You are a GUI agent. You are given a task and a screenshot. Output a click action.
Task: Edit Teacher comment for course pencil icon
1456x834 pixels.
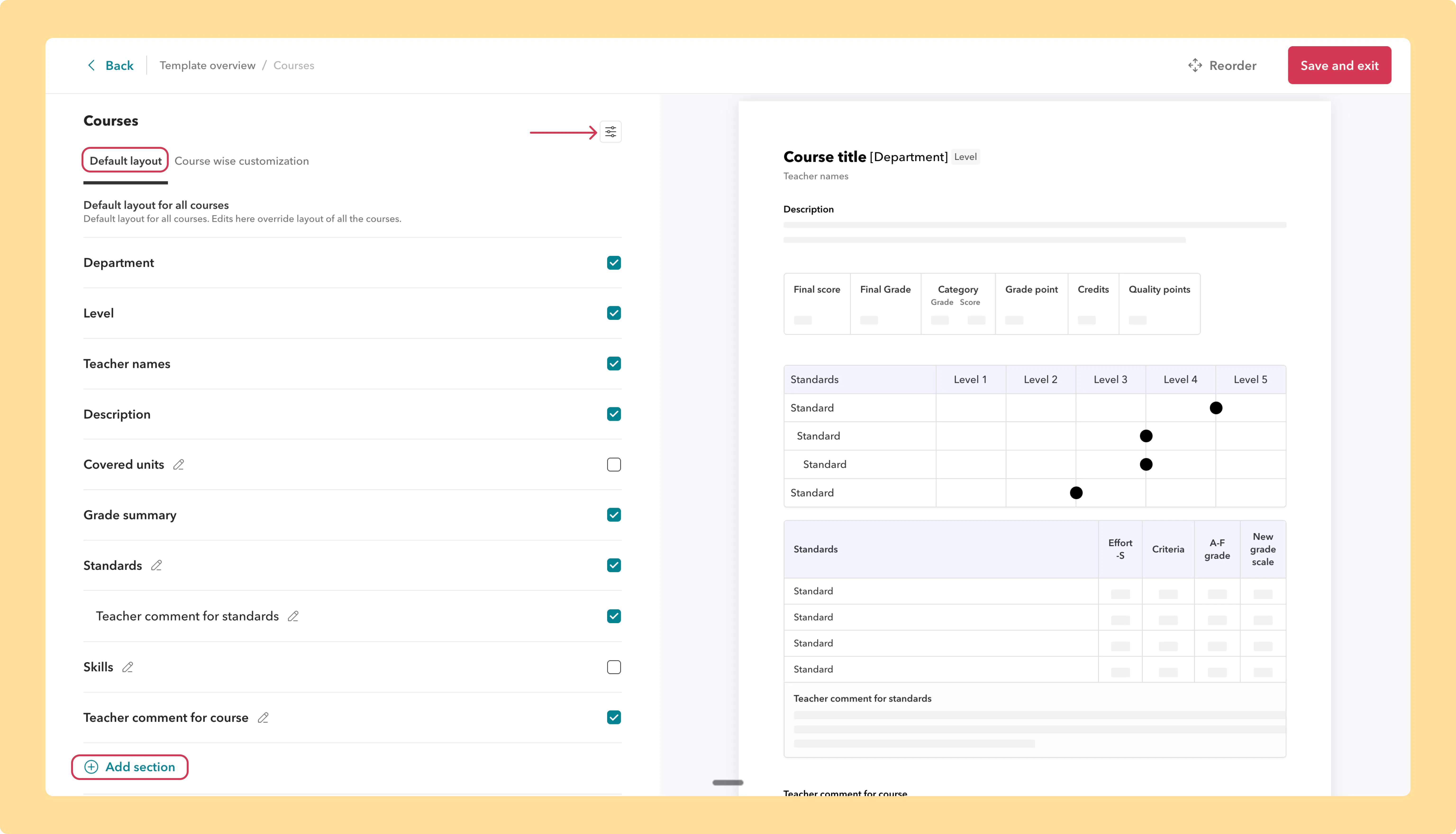coord(263,718)
